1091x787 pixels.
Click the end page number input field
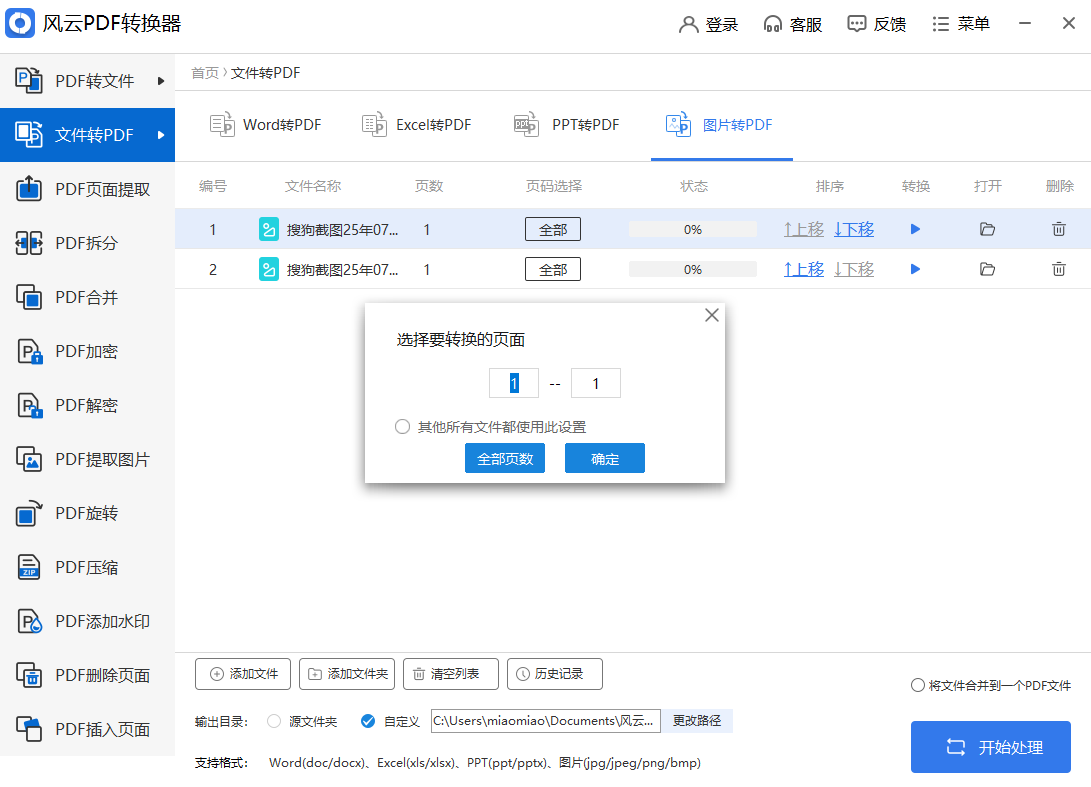point(596,383)
